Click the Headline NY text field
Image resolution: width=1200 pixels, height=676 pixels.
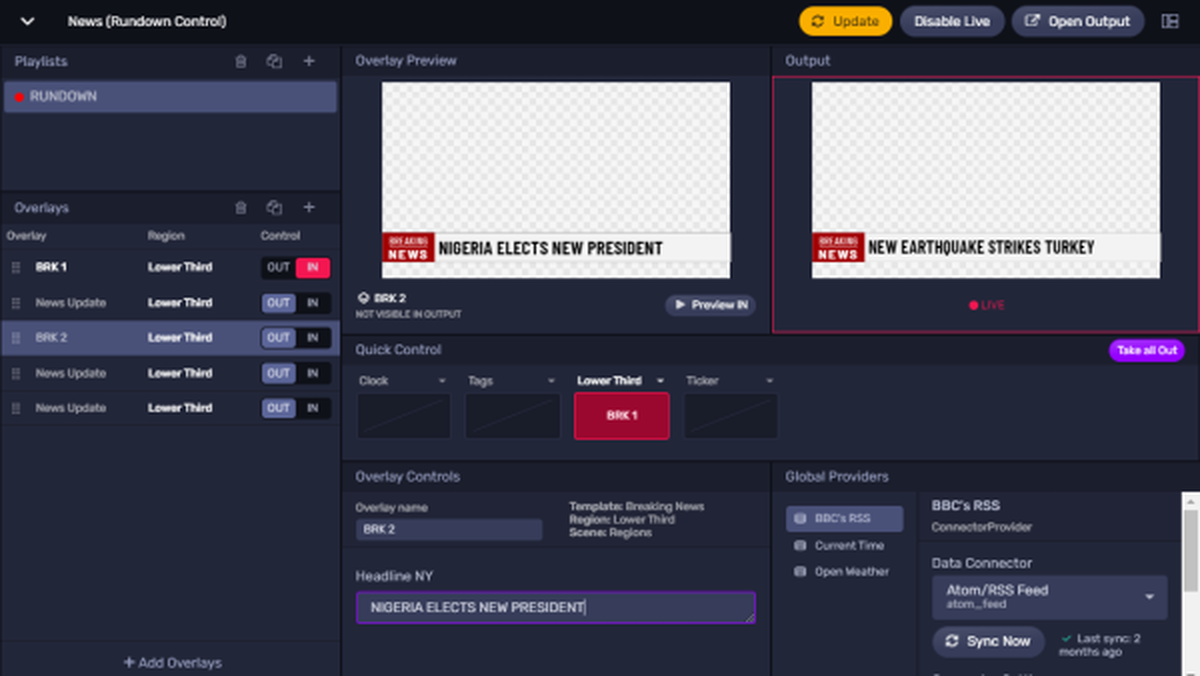pos(555,608)
